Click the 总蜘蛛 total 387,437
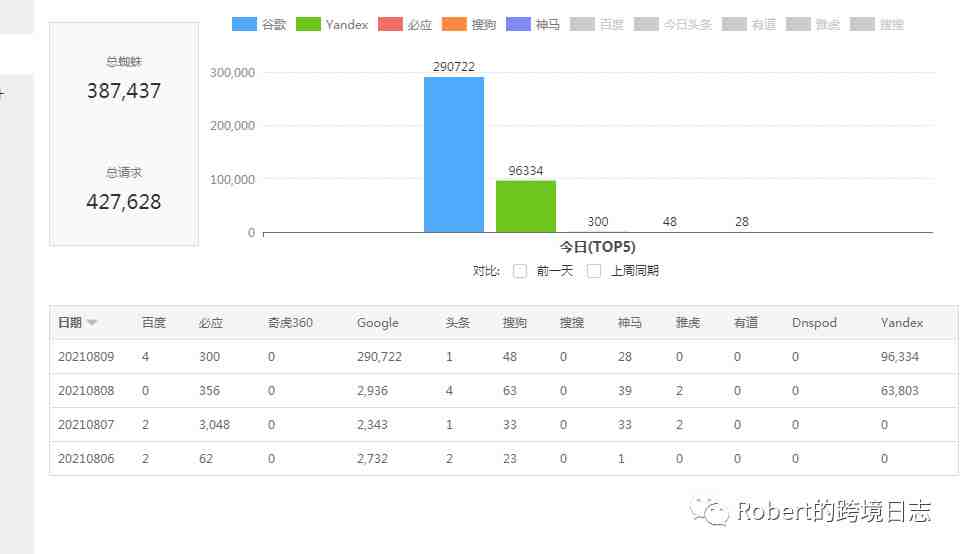Screen dimensions: 963x554 pyautogui.click(x=124, y=91)
